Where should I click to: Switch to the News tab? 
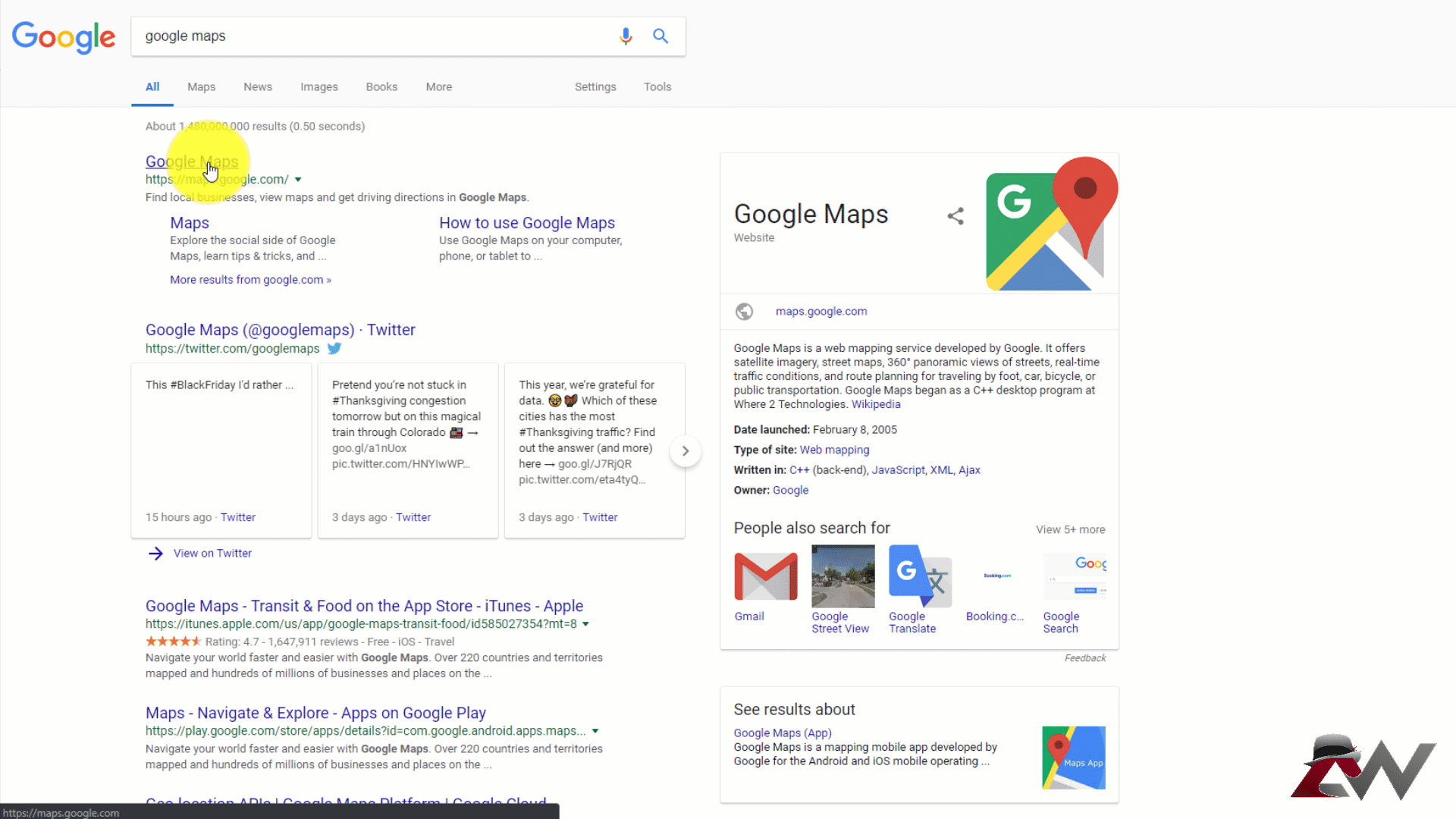258,87
